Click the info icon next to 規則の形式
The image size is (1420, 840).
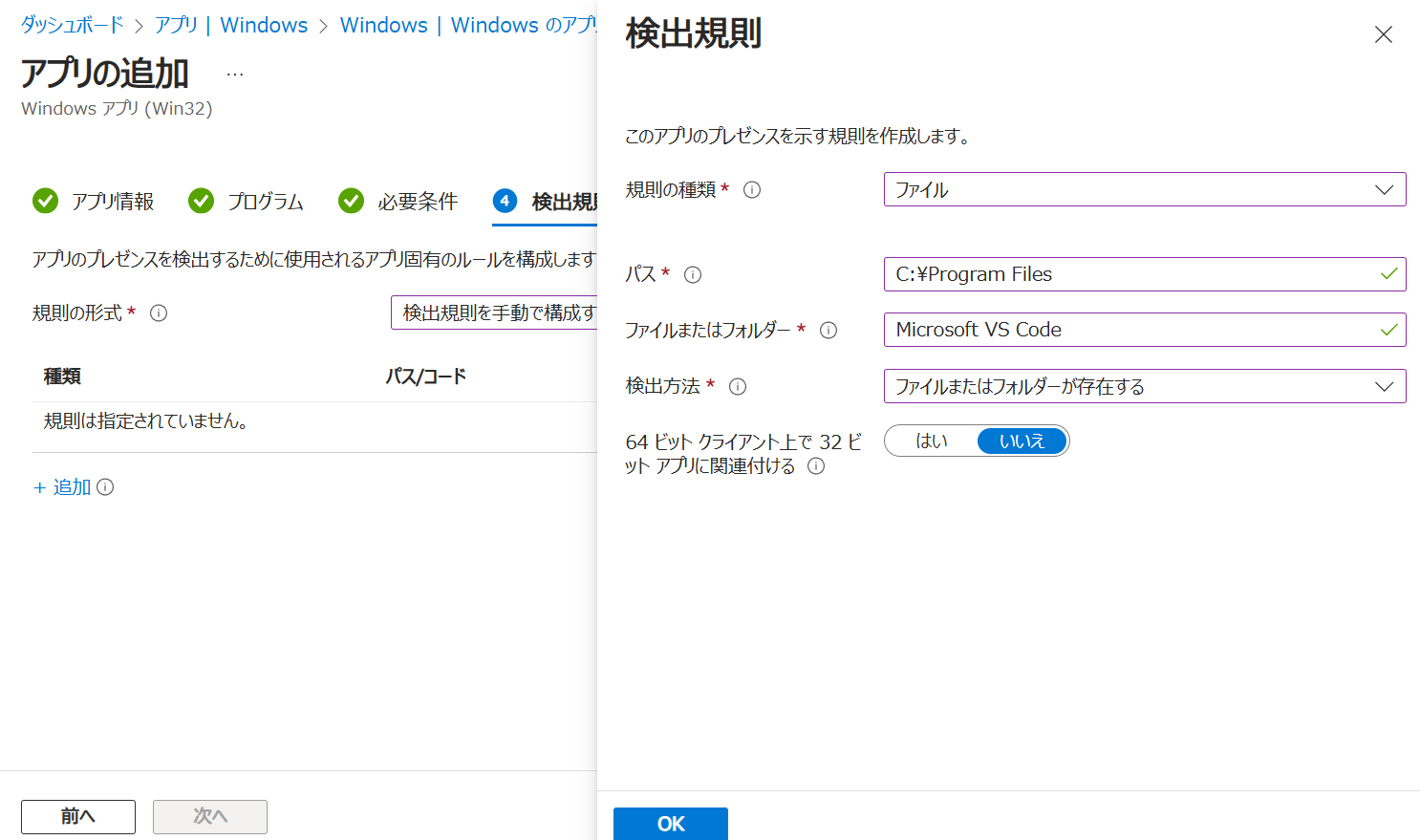[x=160, y=312]
